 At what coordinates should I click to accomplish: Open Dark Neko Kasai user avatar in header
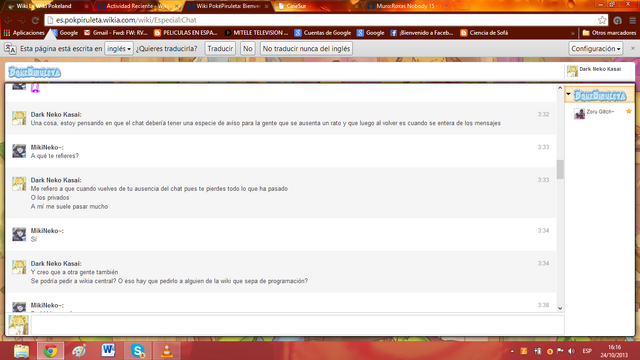tap(572, 71)
